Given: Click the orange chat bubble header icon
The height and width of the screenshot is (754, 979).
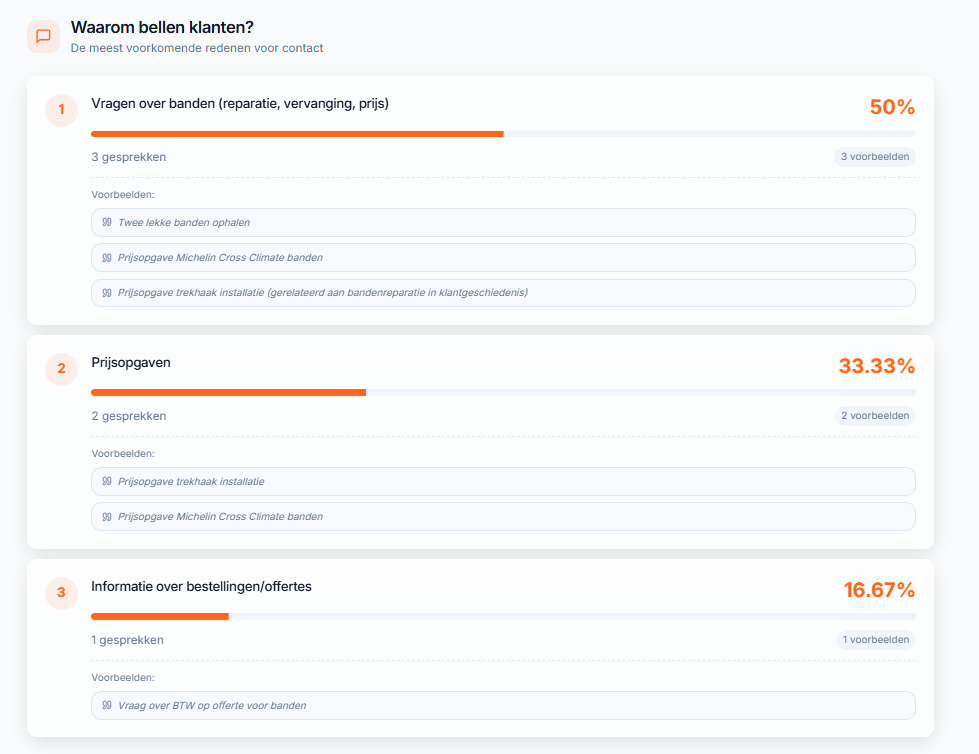Looking at the screenshot, I should pyautogui.click(x=43, y=36).
